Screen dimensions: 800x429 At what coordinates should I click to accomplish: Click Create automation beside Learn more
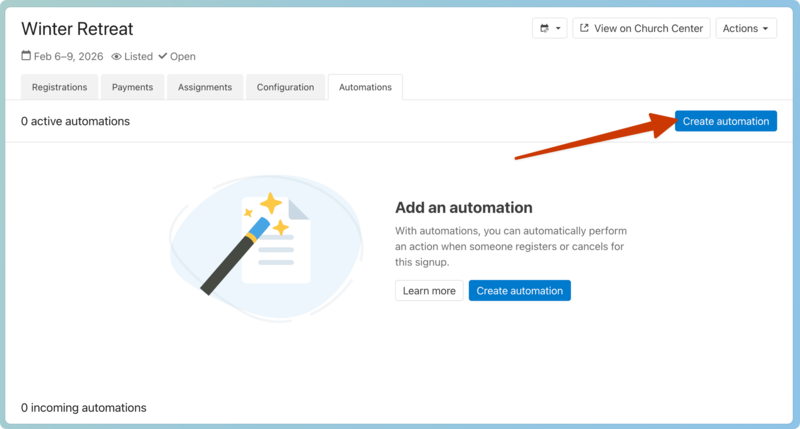pyautogui.click(x=519, y=291)
